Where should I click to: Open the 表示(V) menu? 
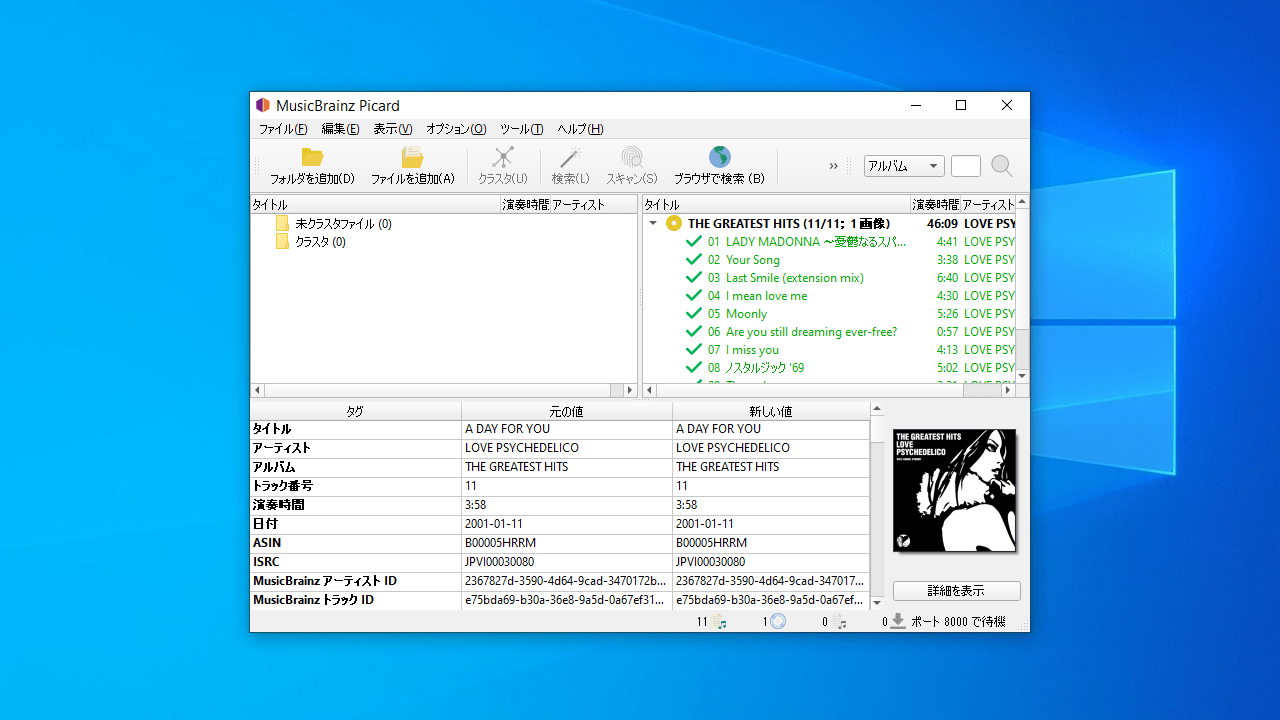(x=393, y=129)
